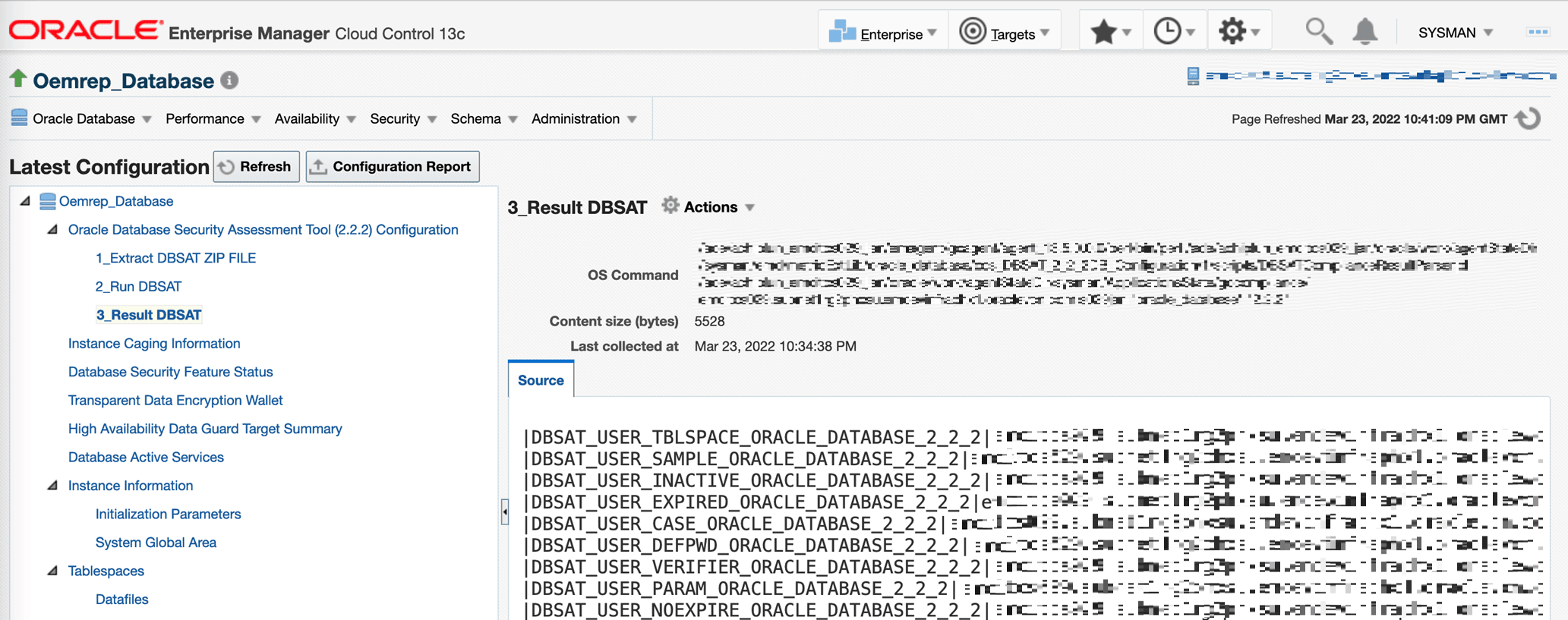Click the Actions gear icon
The image size is (1568, 620).
click(x=670, y=206)
